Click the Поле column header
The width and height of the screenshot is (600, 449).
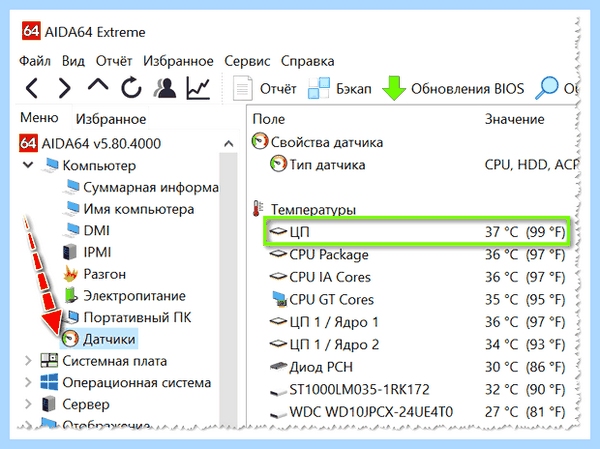tap(269, 119)
